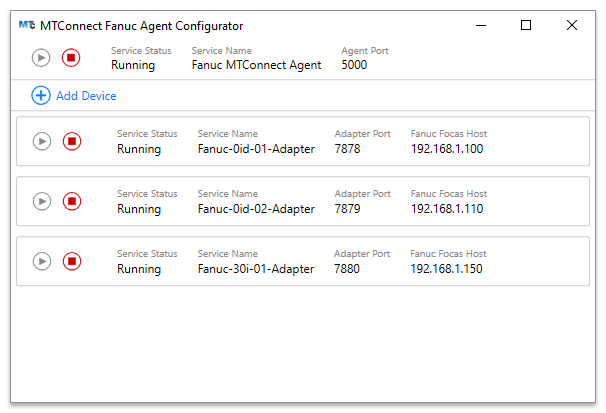This screenshot has height=413, width=606.
Task: Start the Fanuc-30i-01-Adapter service
Action: (42, 262)
